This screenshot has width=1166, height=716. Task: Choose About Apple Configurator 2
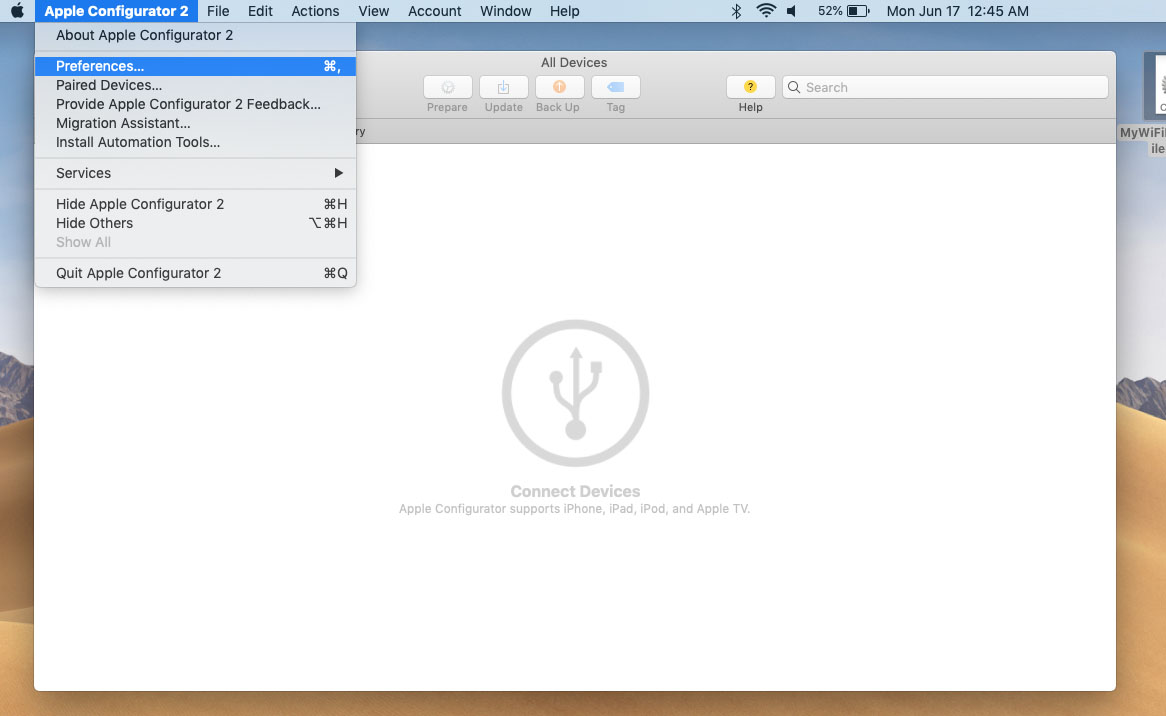pyautogui.click(x=196, y=35)
